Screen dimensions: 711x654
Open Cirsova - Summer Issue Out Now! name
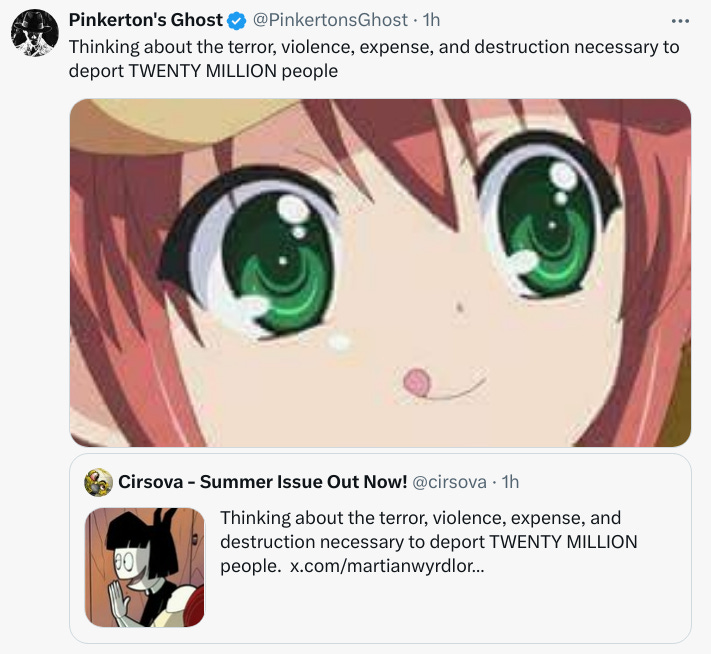tap(263, 482)
